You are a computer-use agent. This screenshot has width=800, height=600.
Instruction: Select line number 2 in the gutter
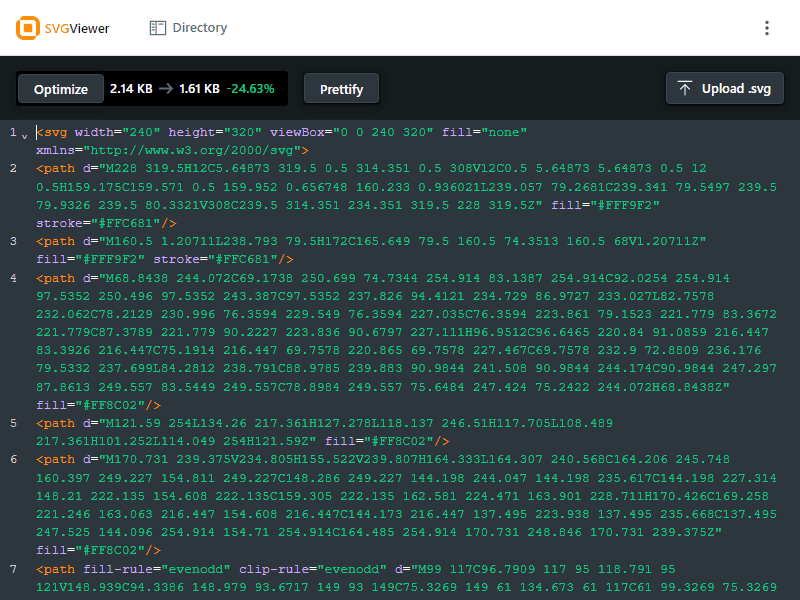14,168
